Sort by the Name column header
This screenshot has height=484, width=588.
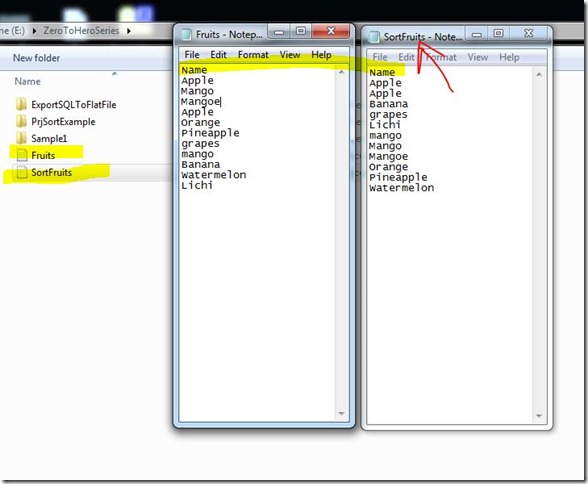pos(27,81)
